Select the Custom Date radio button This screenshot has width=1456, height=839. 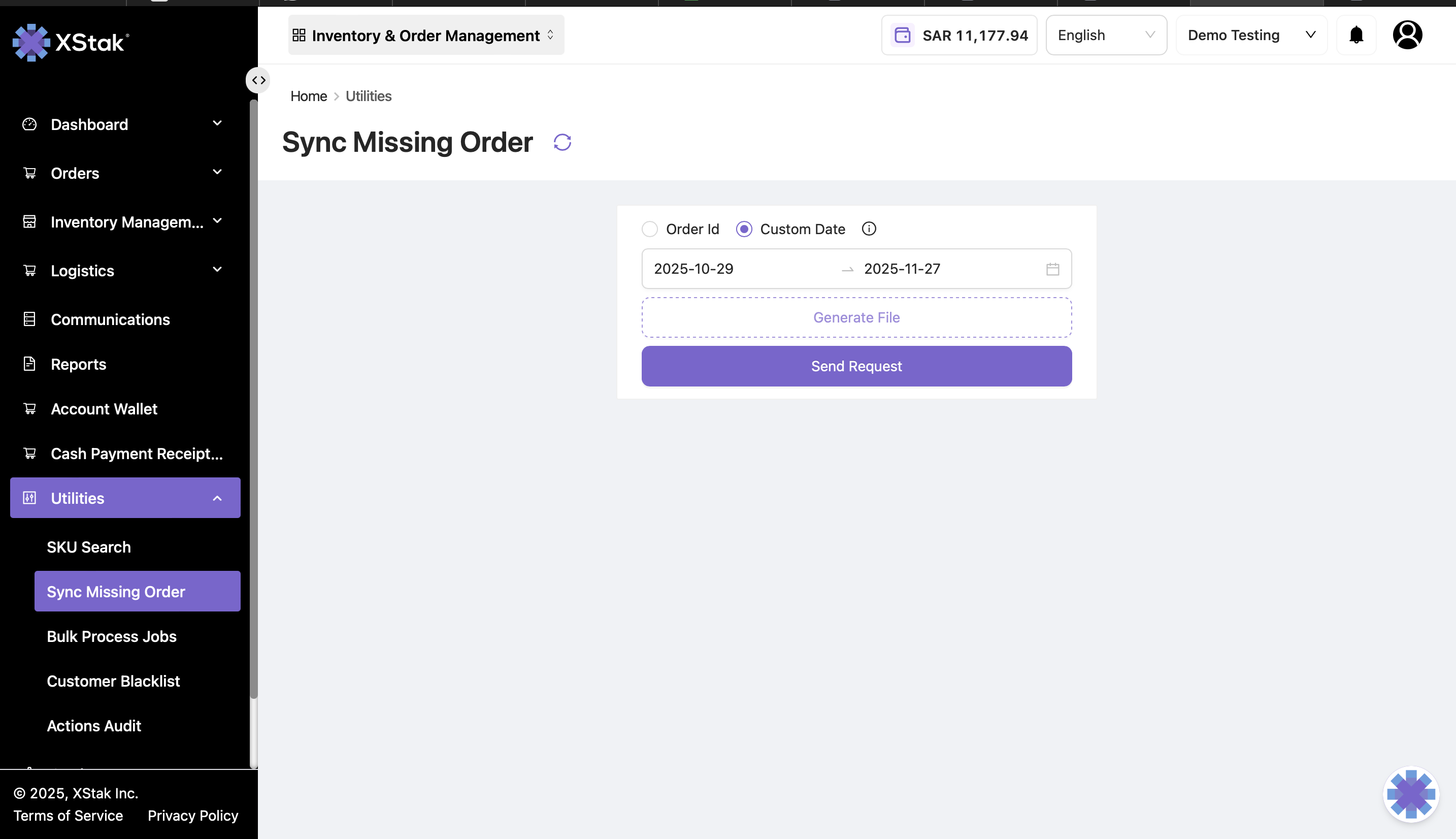click(x=744, y=229)
